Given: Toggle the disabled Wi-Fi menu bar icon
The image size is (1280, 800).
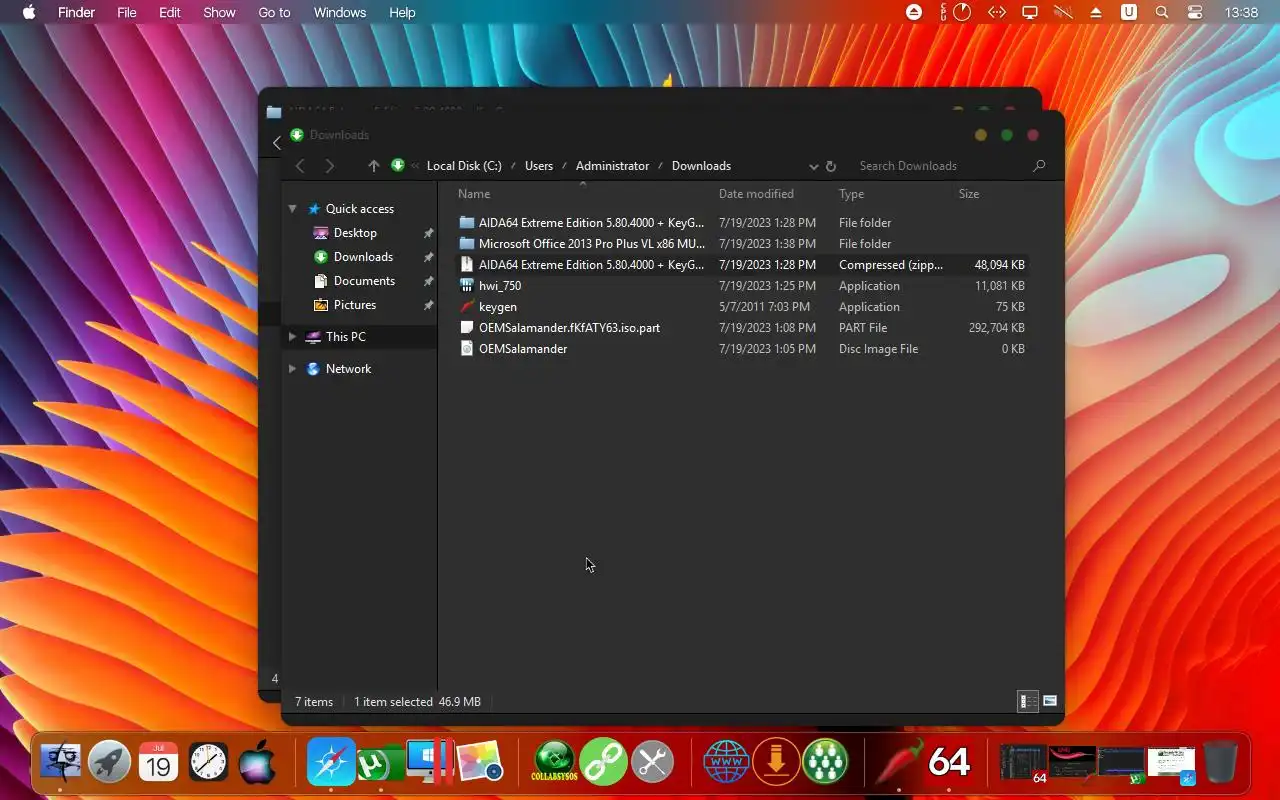Looking at the screenshot, I should pos(1062,12).
